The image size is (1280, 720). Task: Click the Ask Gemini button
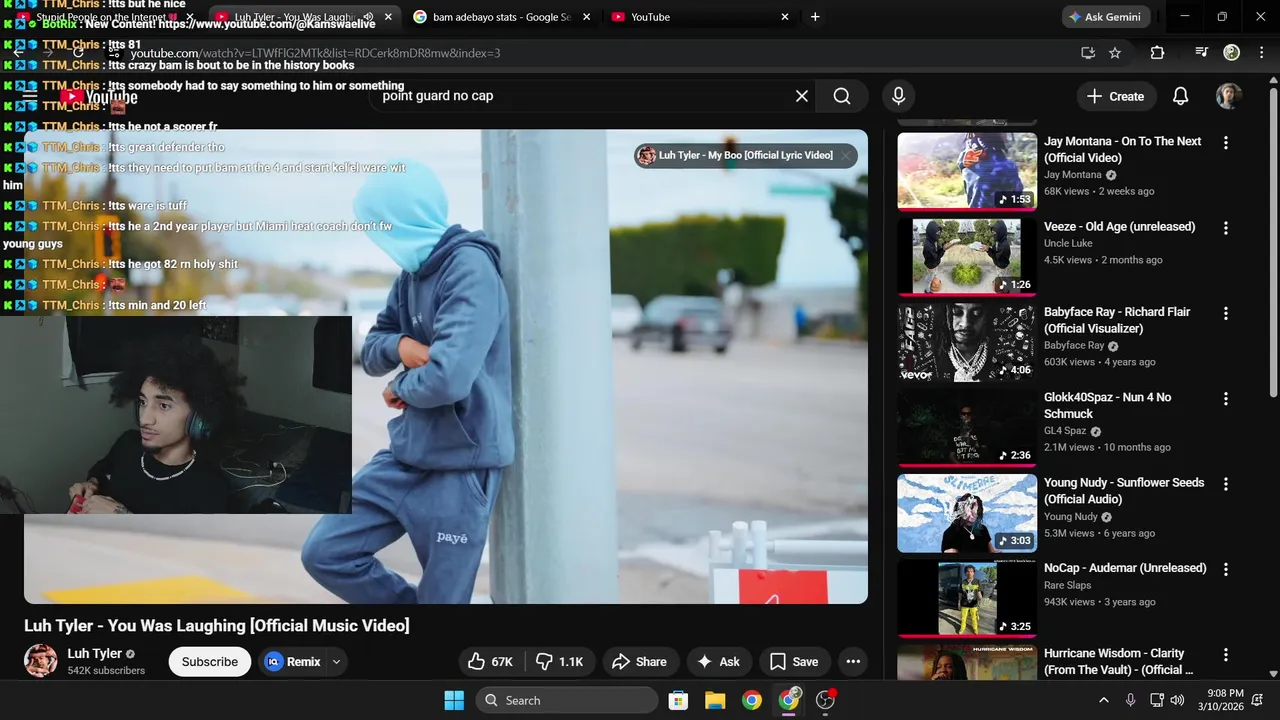pos(1106,17)
